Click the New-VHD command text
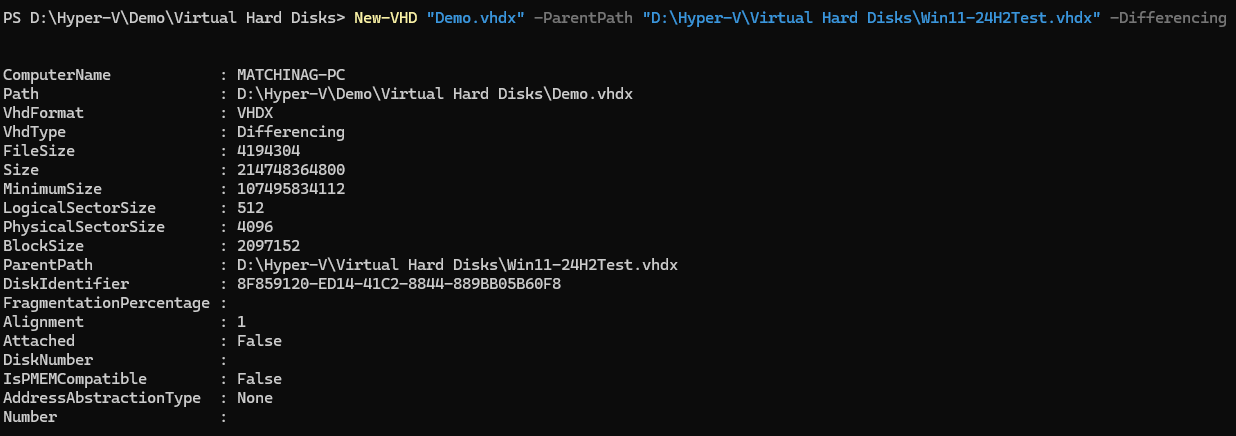Viewport: 1236px width, 436px height. pyautogui.click(x=385, y=18)
